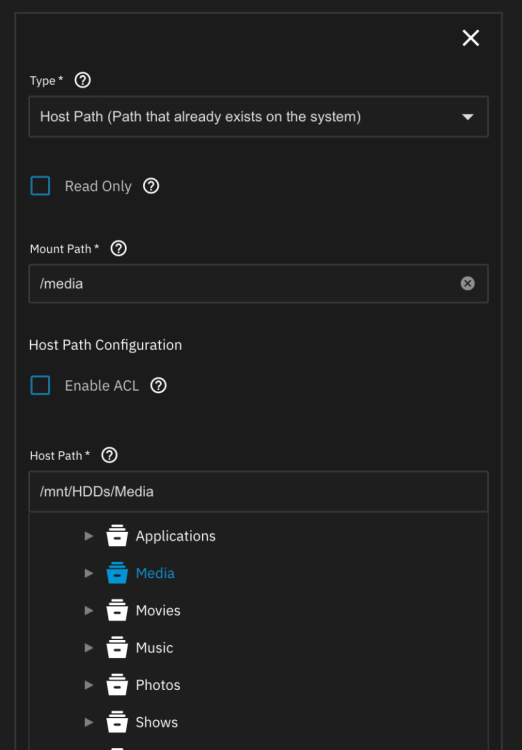Tick the Enable ACL checkbox
The width and height of the screenshot is (522, 750).
tap(40, 385)
